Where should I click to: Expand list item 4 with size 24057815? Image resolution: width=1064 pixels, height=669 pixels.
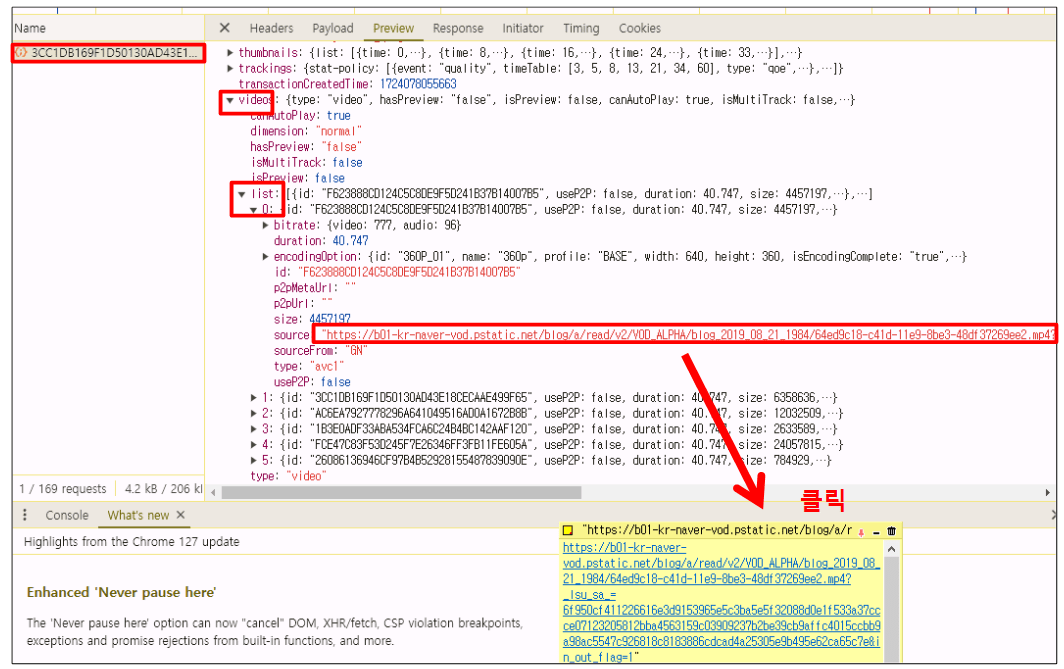point(254,444)
